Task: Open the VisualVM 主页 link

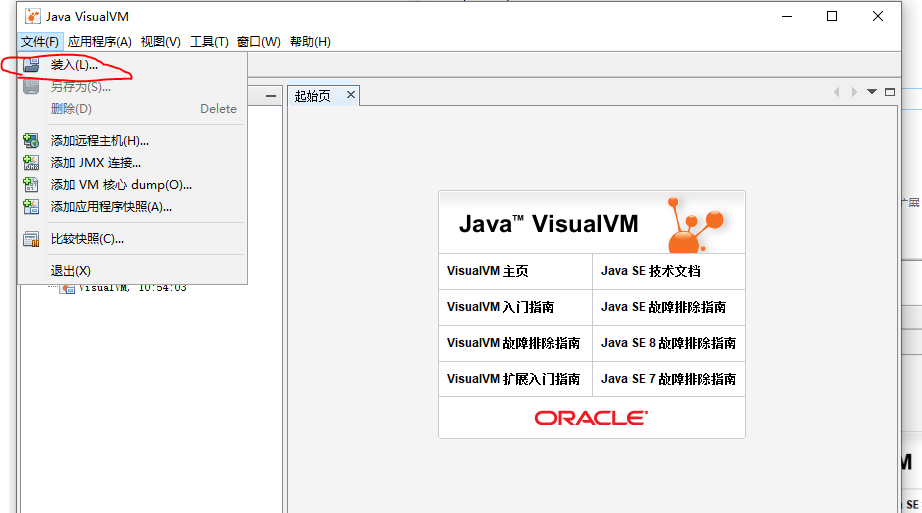Action: coord(487,271)
